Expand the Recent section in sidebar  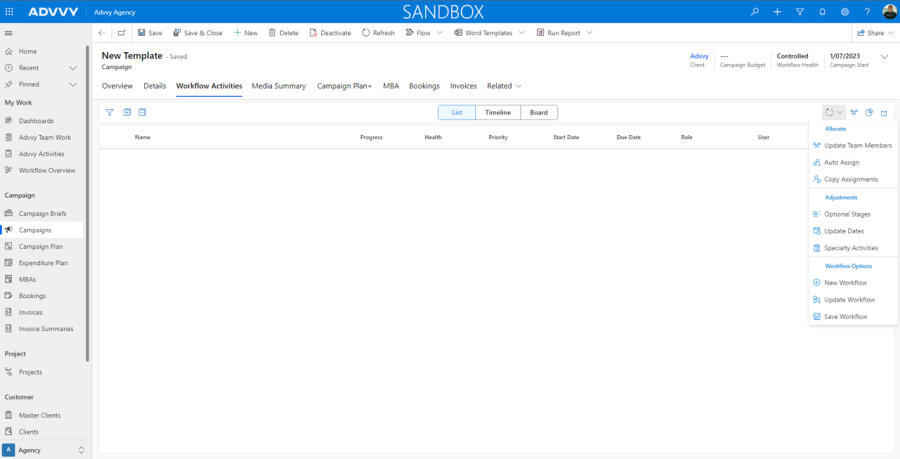(72, 68)
